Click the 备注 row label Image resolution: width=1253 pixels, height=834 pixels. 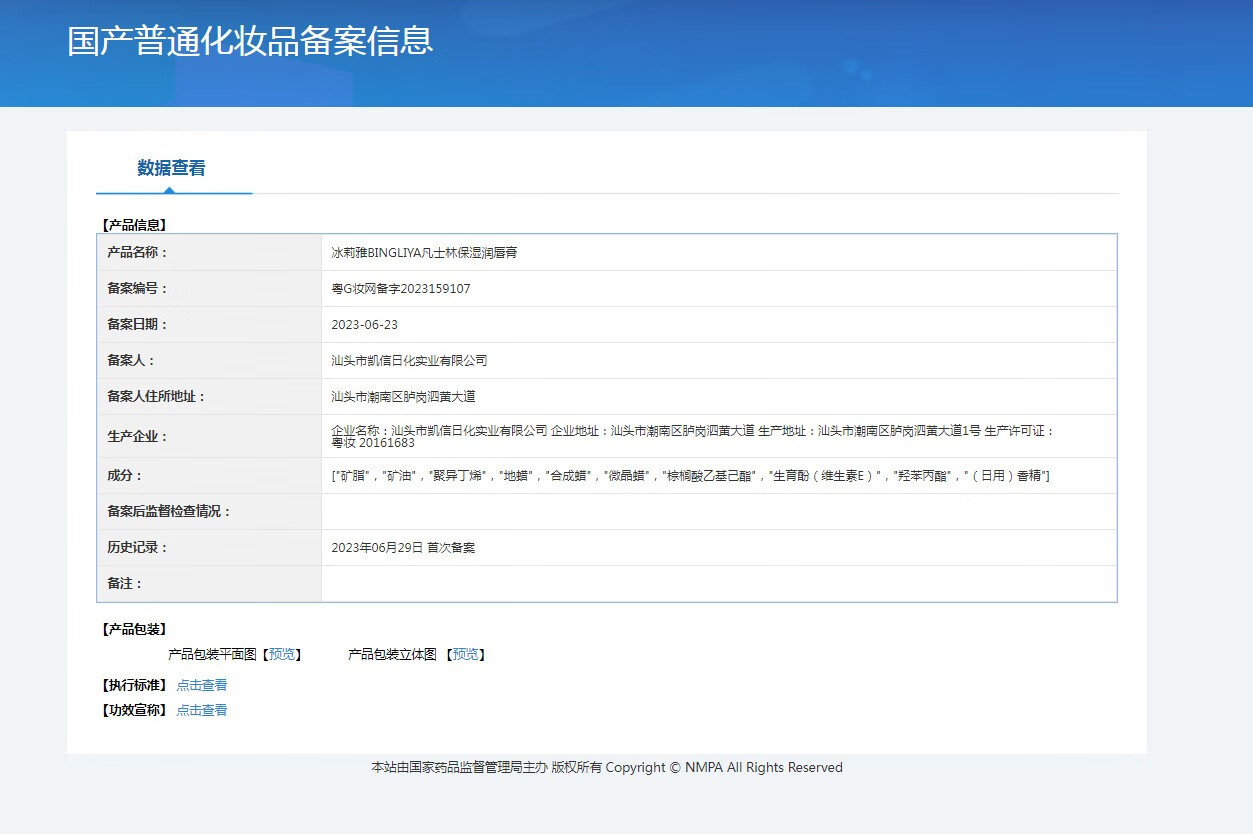point(125,584)
